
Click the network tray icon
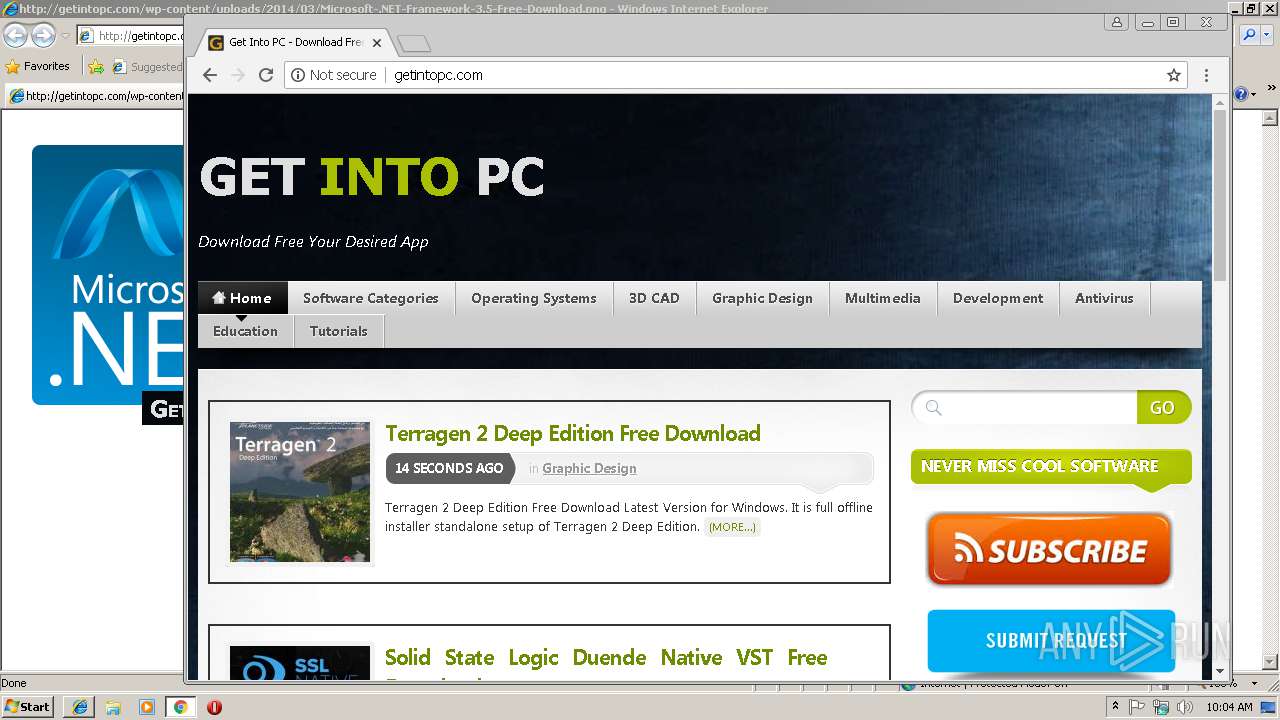(x=1161, y=707)
